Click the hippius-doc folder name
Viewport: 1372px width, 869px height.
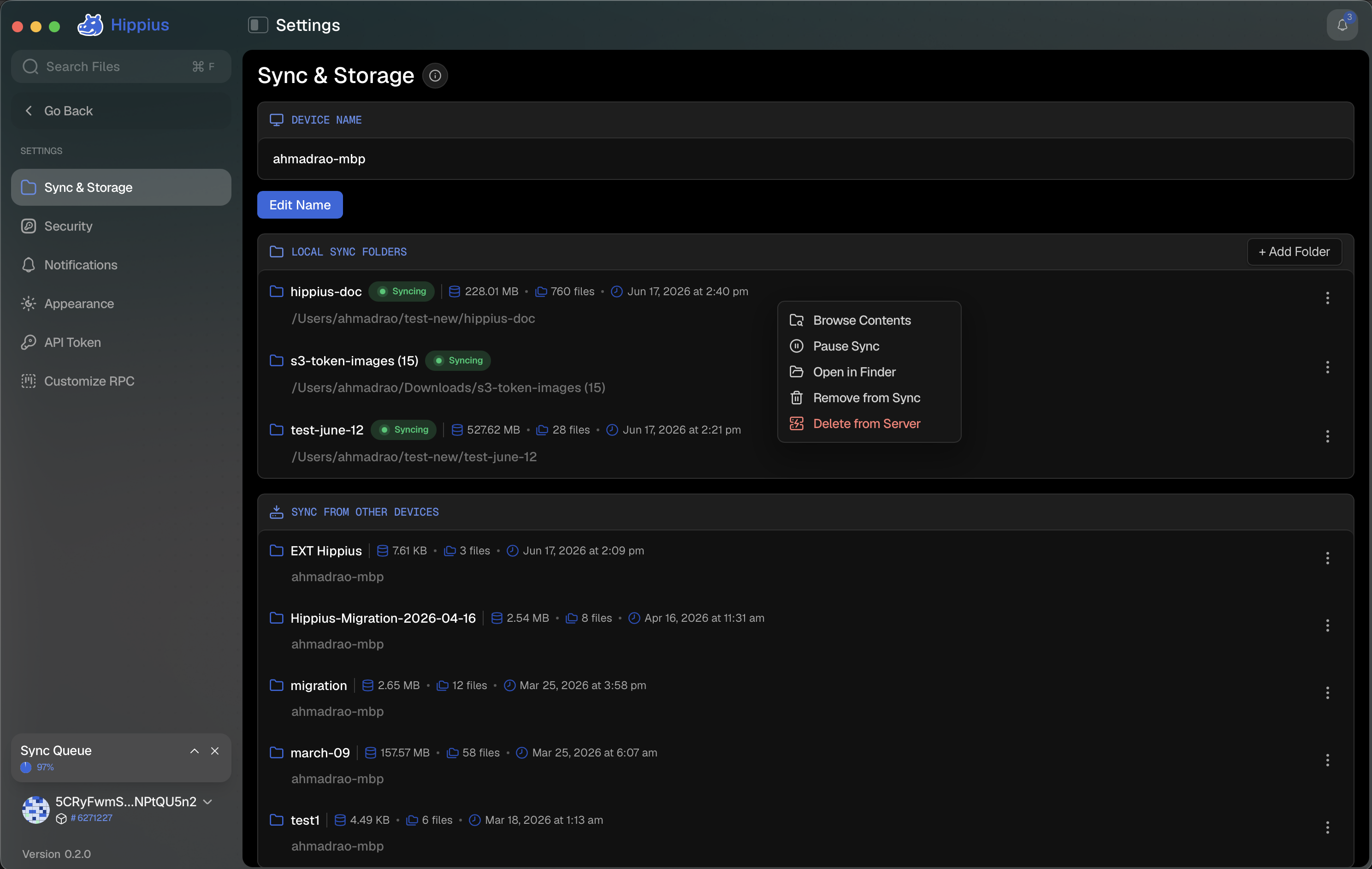coord(326,292)
